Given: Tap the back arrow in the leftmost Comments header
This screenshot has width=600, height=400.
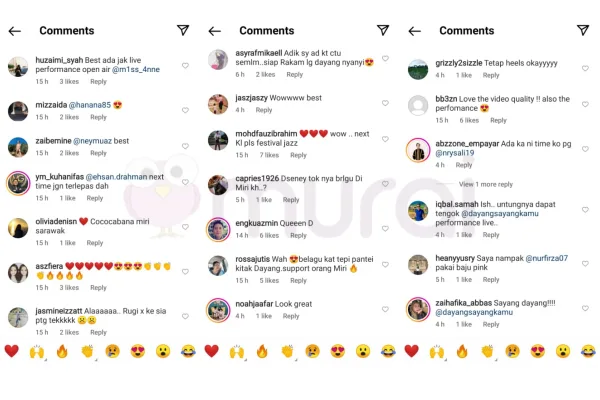Looking at the screenshot, I should point(15,31).
